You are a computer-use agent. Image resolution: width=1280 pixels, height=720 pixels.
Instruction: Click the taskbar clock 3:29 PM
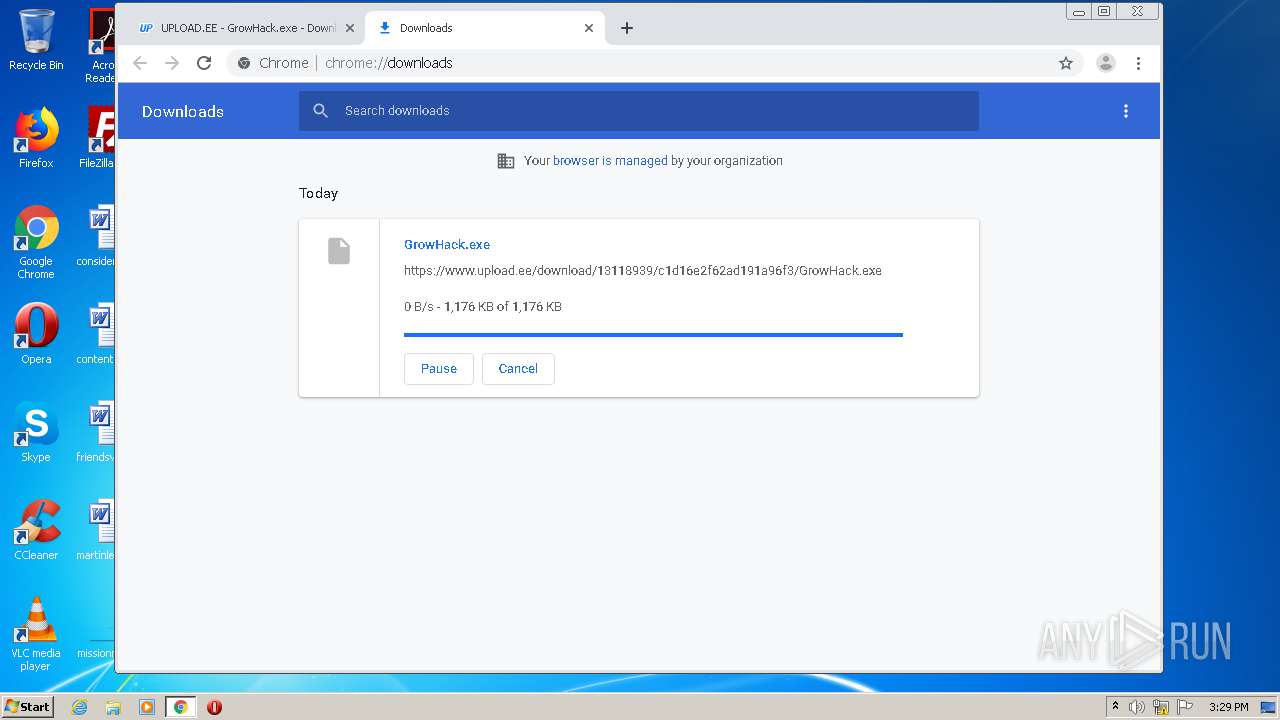click(x=1228, y=707)
